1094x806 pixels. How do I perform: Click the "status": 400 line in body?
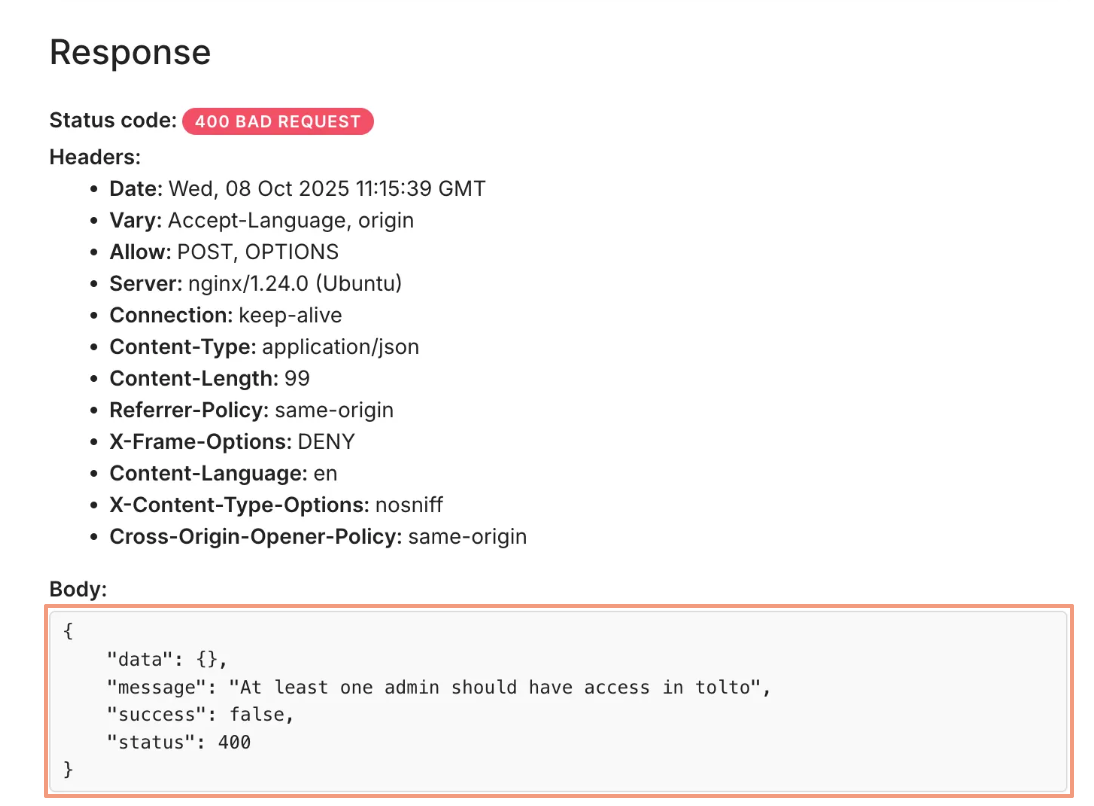(179, 742)
